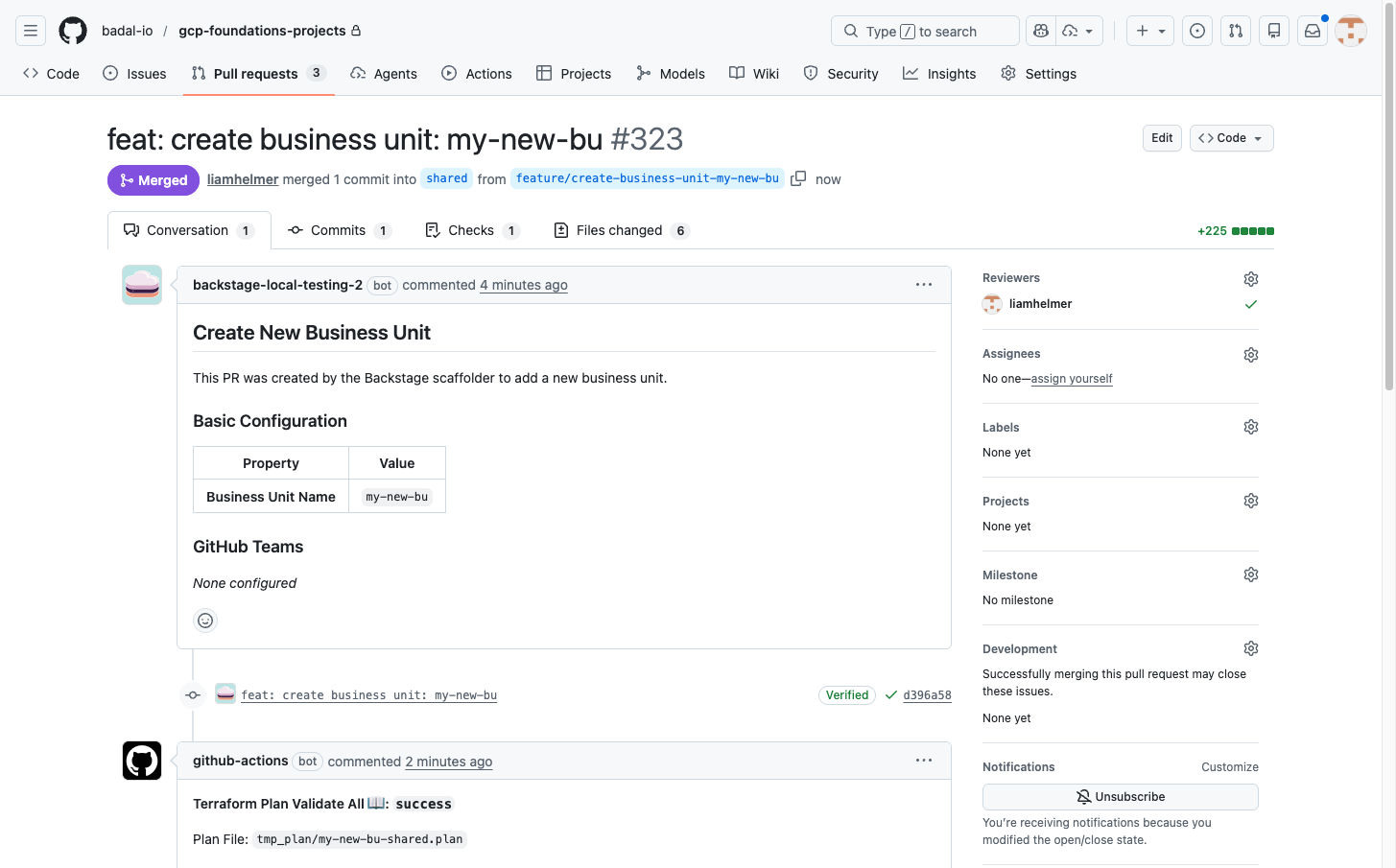Open the Models repository tab

tap(671, 74)
